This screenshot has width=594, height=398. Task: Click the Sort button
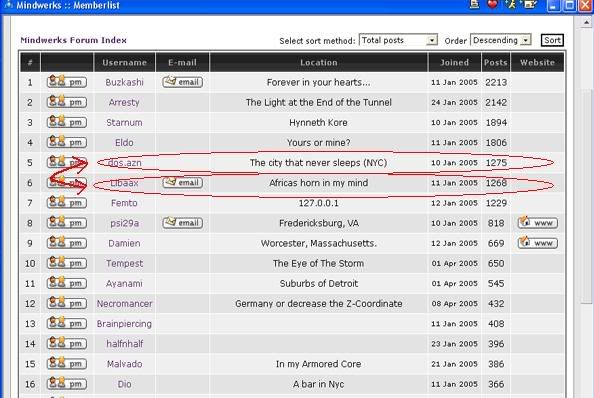click(552, 40)
